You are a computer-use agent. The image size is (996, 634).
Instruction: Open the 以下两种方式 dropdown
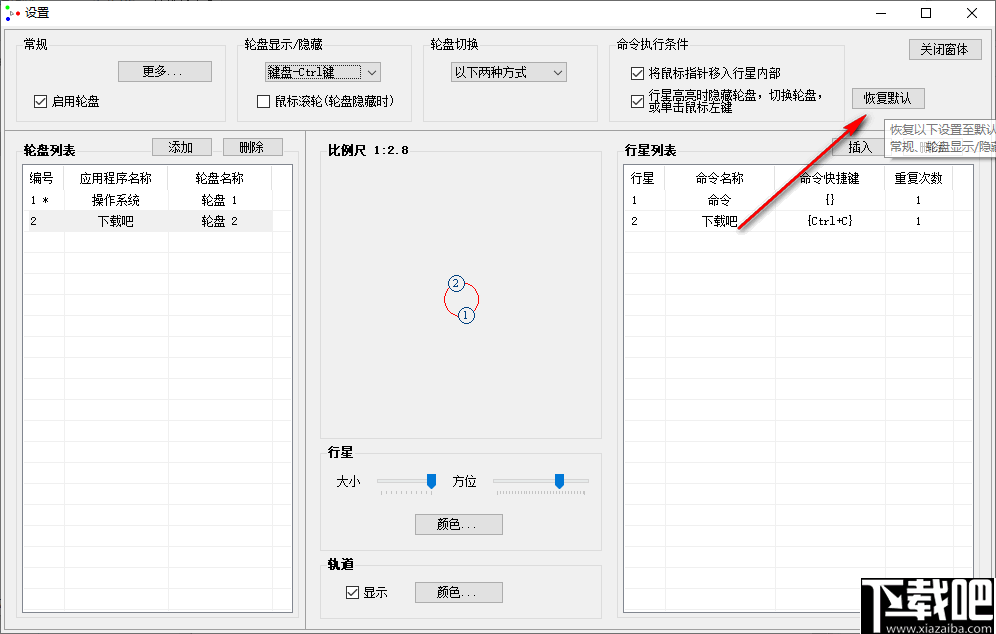(508, 71)
